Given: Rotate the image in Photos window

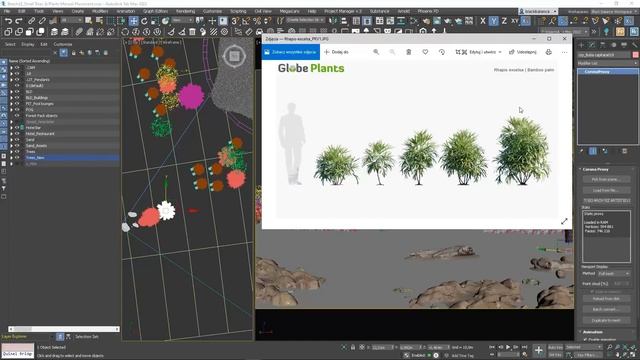Looking at the screenshot, I should coord(442,52).
